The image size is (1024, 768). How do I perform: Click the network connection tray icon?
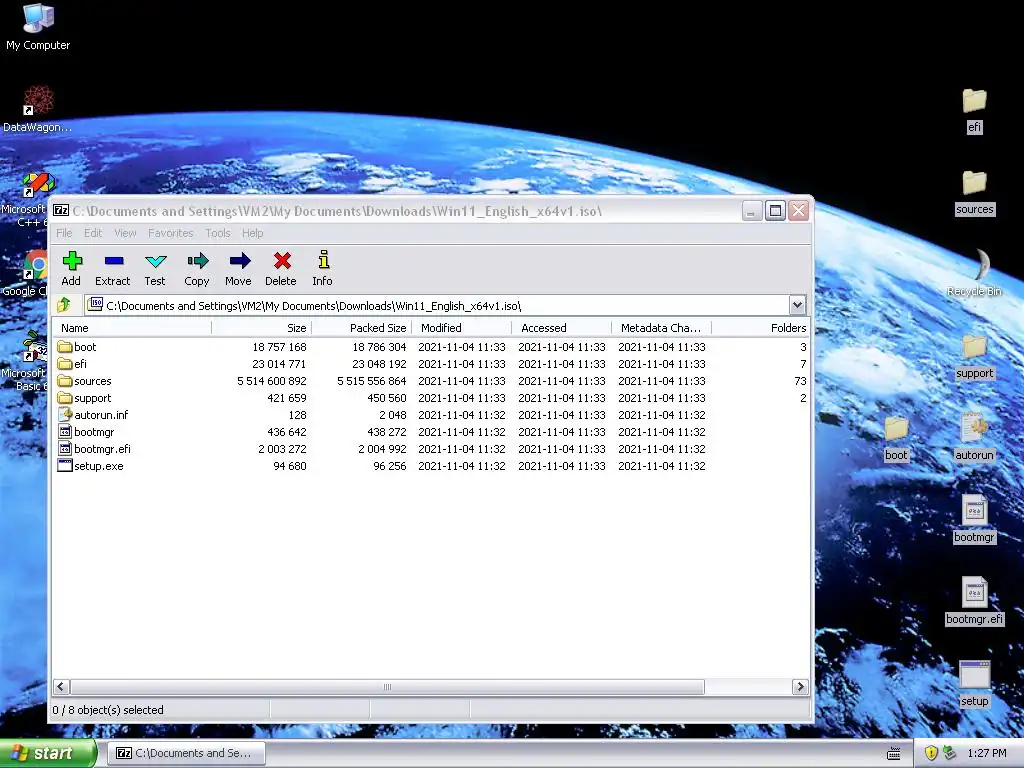pyautogui.click(x=950, y=754)
